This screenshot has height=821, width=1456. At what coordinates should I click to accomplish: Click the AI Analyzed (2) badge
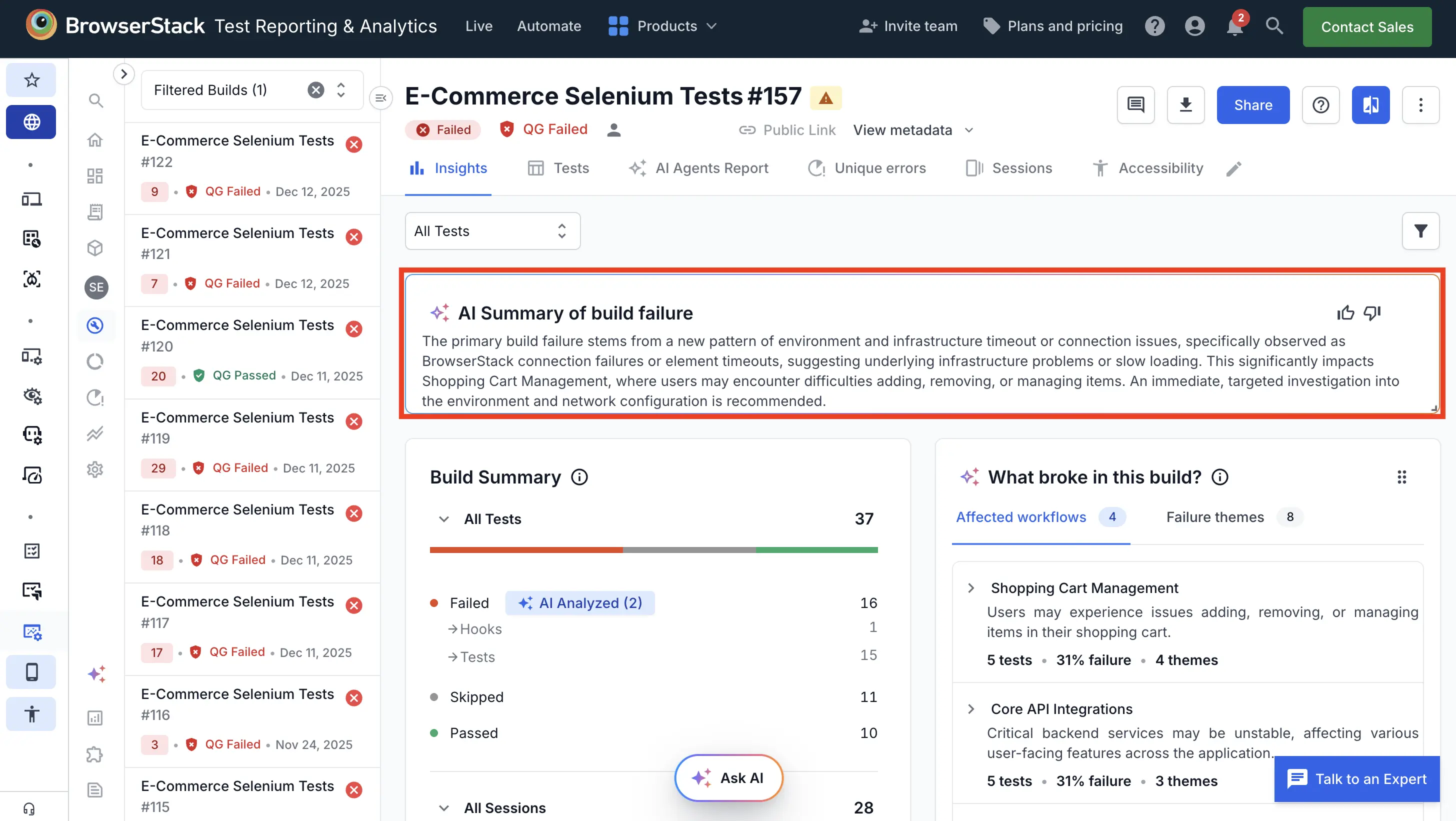tap(580, 603)
